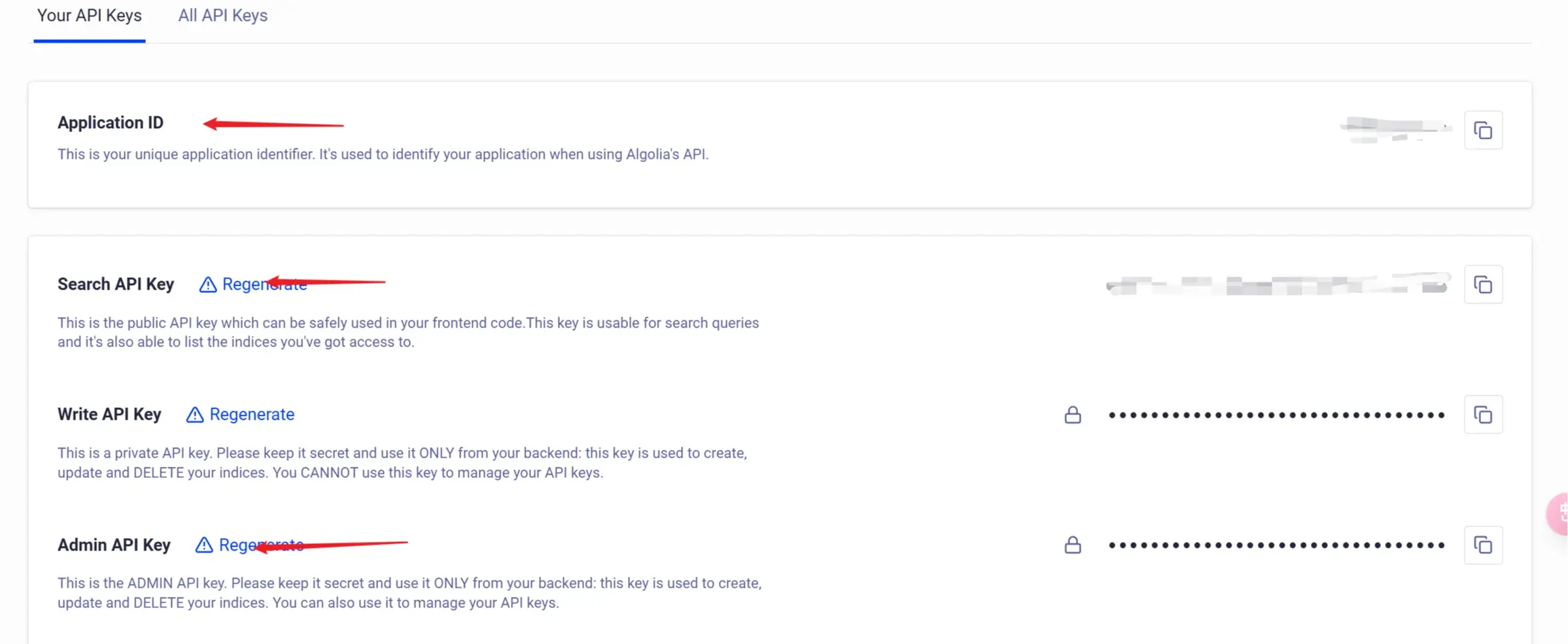Viewport: 1568px width, 644px height.
Task: Unlock the hidden Write API Key
Action: pos(1072,414)
